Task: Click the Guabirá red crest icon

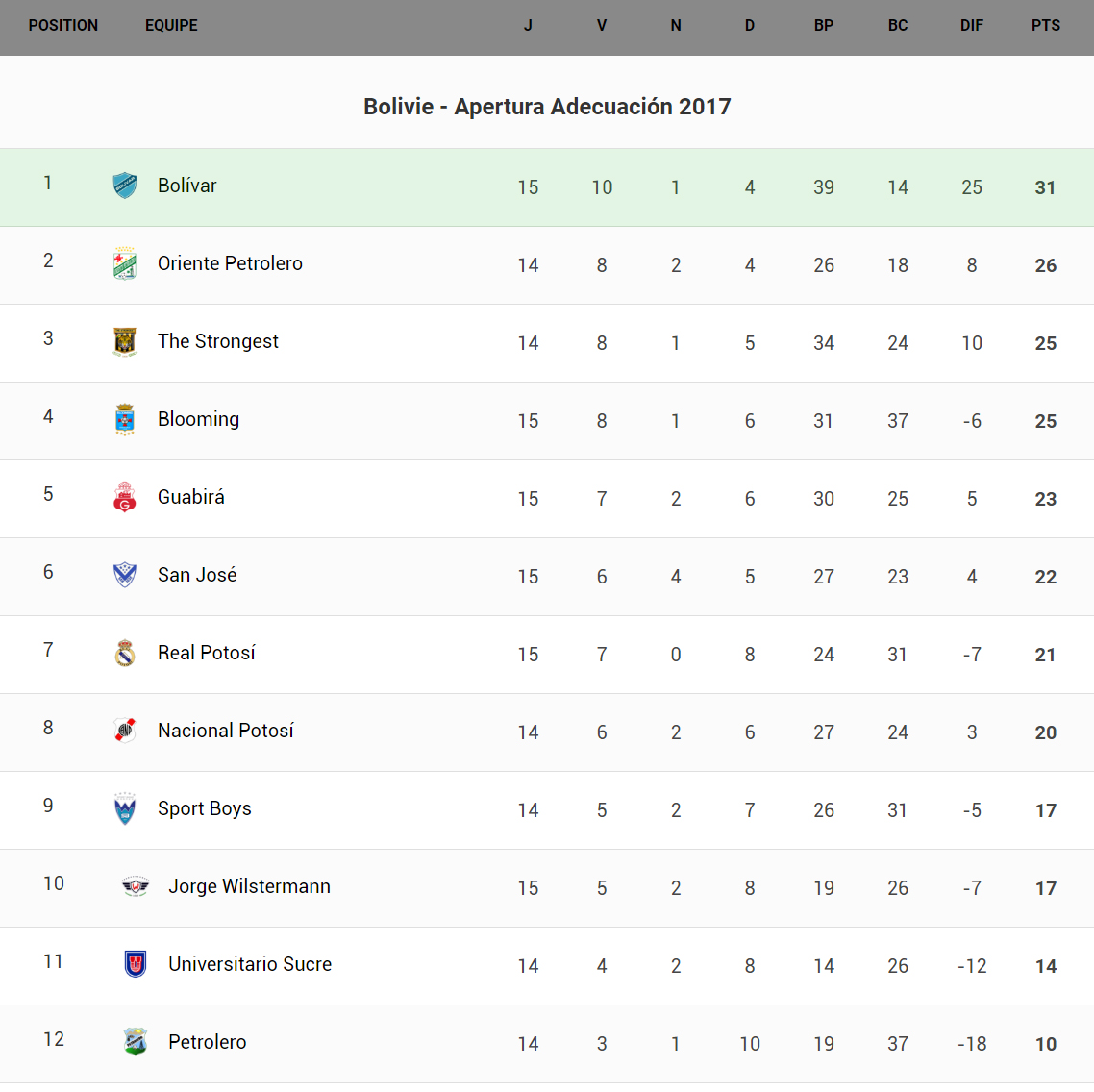Action: pos(125,497)
